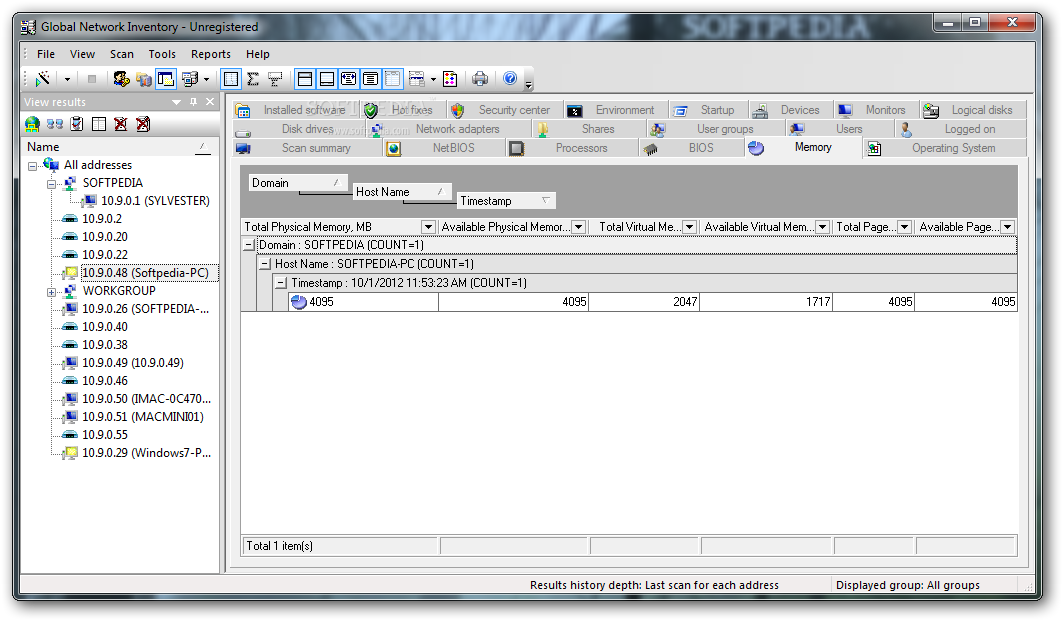Open the user-with-key credentials icon
This screenshot has height=621, width=1063.
click(x=121, y=79)
